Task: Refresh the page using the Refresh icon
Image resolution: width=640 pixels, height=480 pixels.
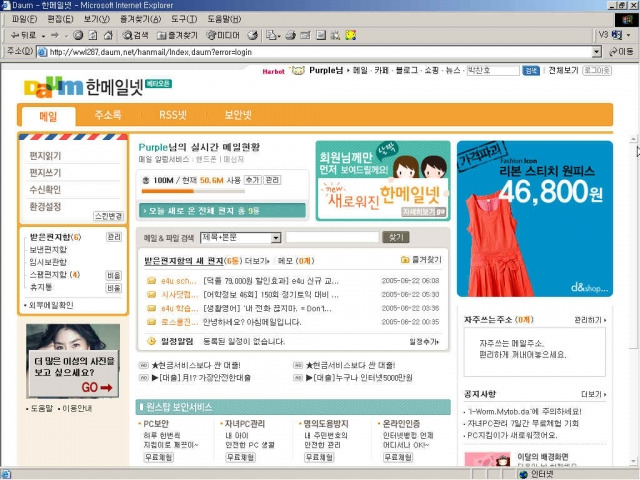Action: pyautogui.click(x=93, y=36)
